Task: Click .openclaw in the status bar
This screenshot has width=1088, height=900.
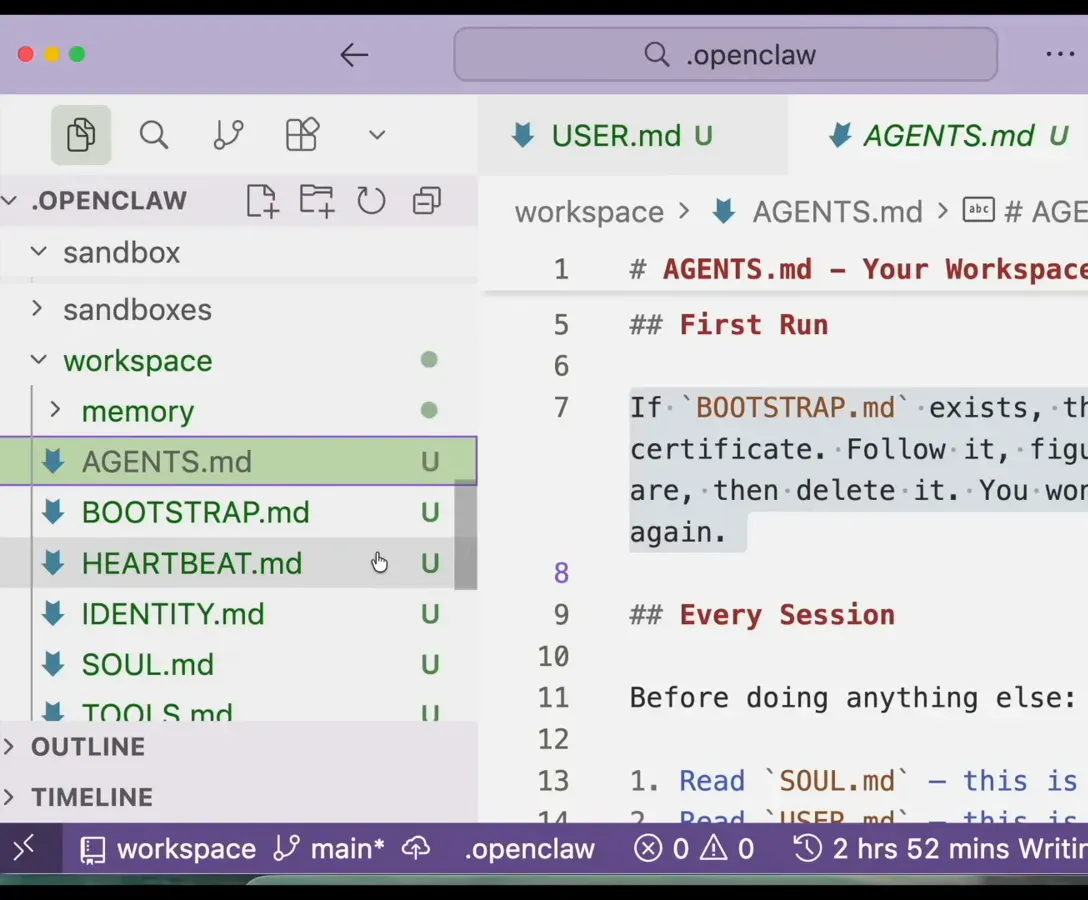Action: coord(529,849)
